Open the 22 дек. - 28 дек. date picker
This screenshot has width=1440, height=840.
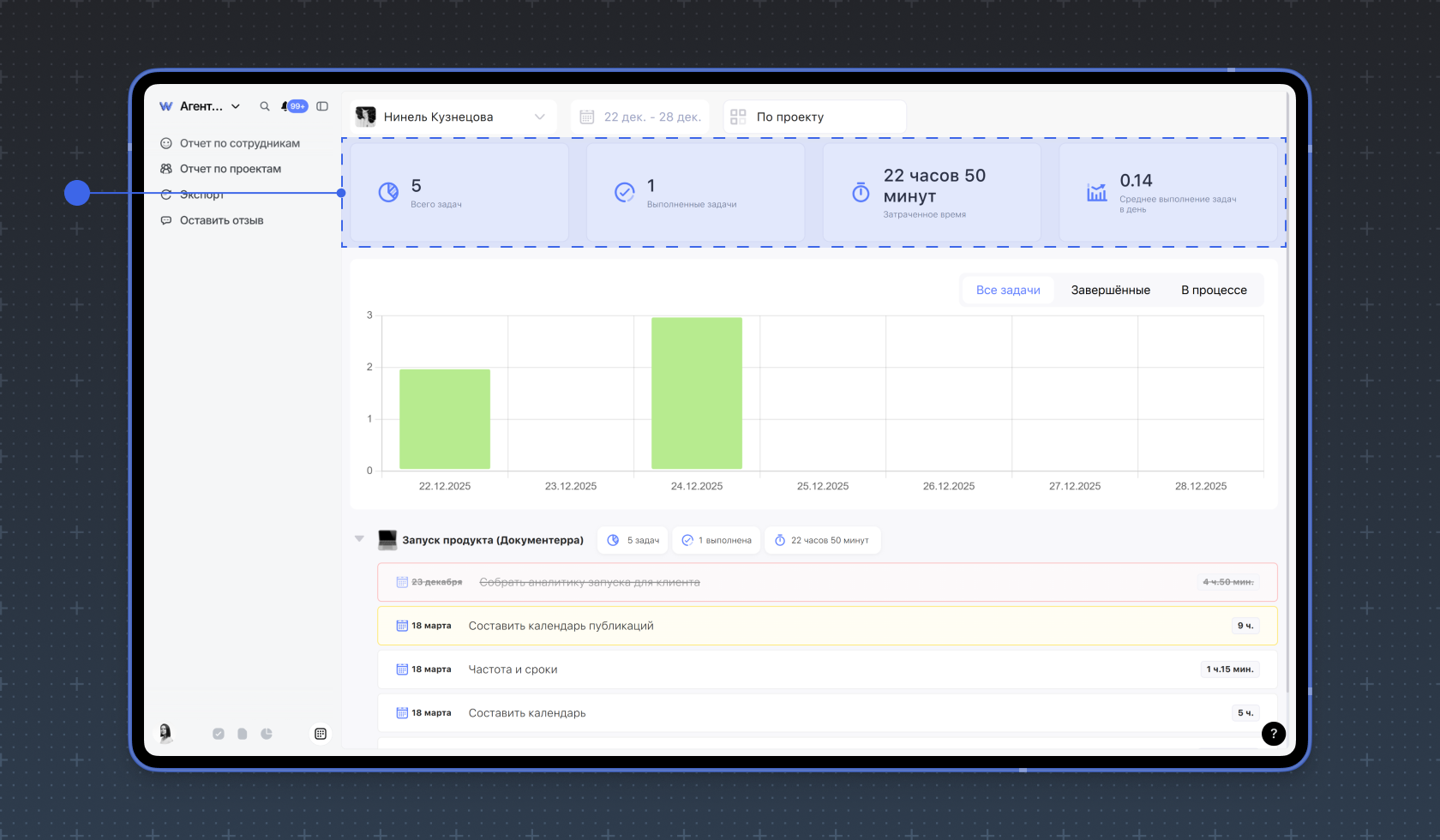[640, 117]
